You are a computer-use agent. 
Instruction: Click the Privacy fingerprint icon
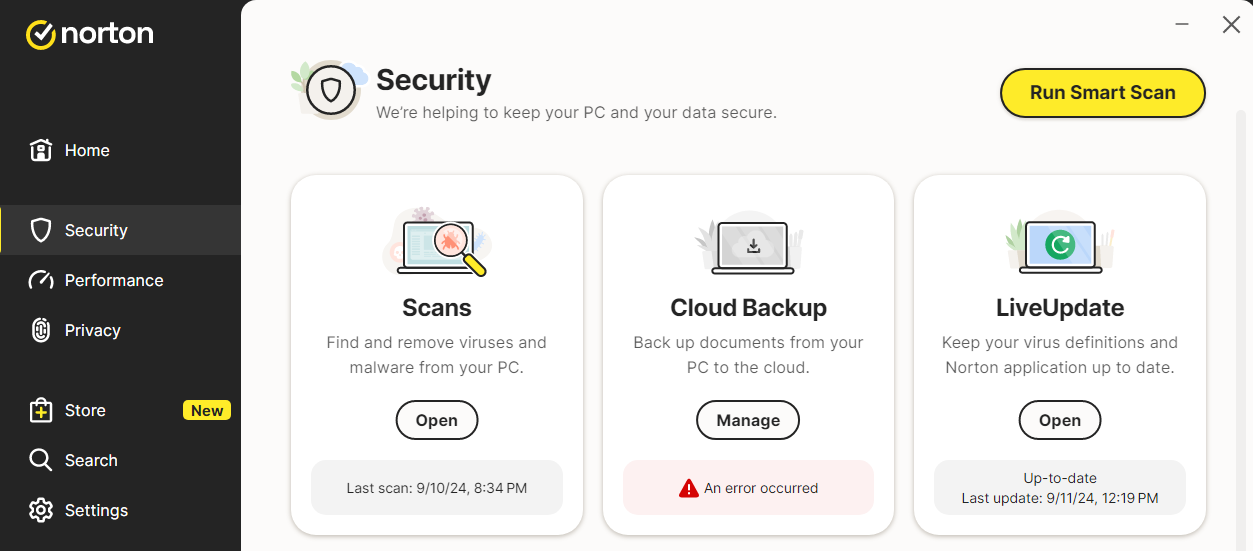coord(41,330)
